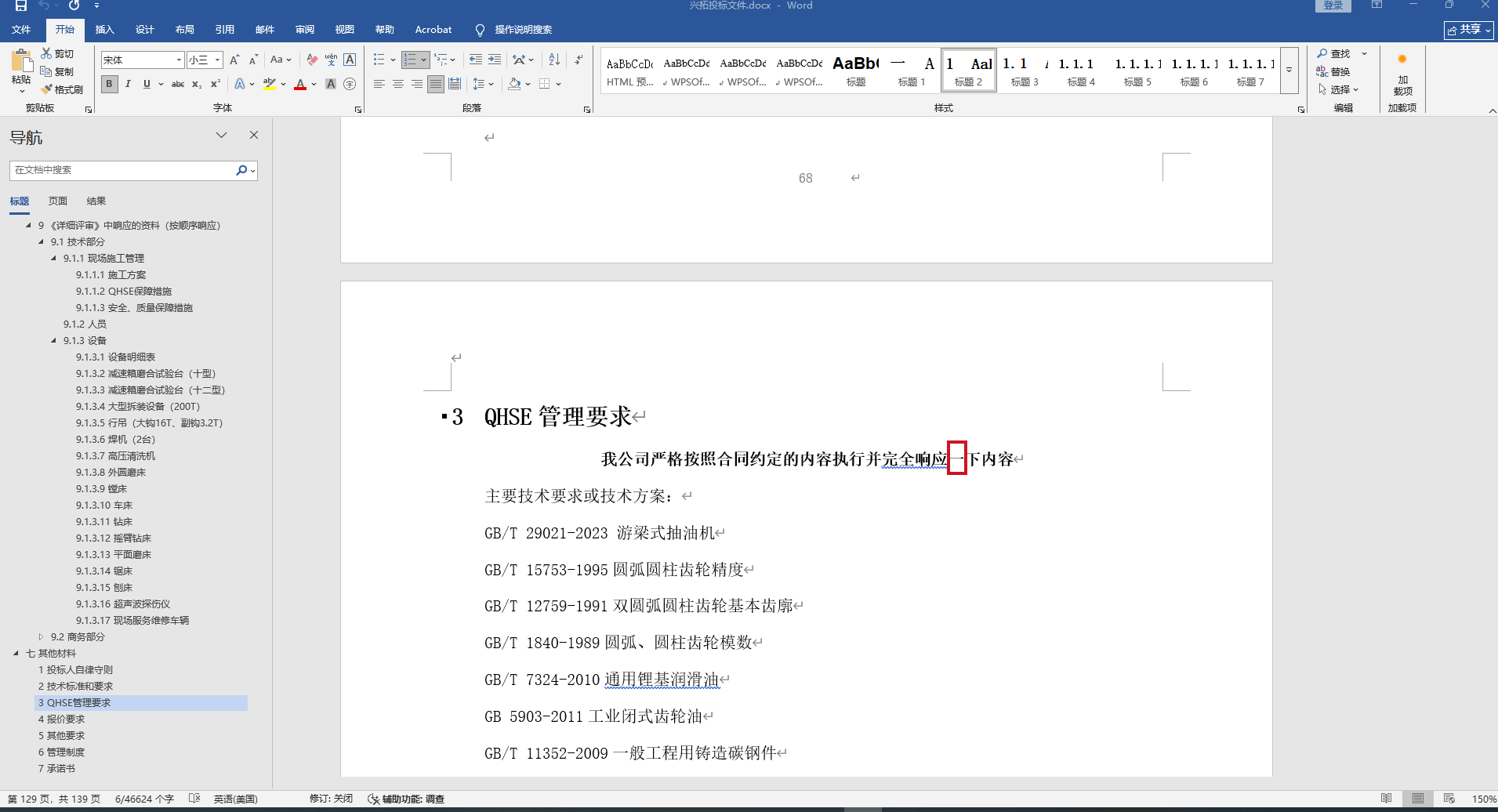This screenshot has height=812, width=1498.
Task: Switch navigation pane to 页面 (Pages) tab
Action: click(58, 201)
